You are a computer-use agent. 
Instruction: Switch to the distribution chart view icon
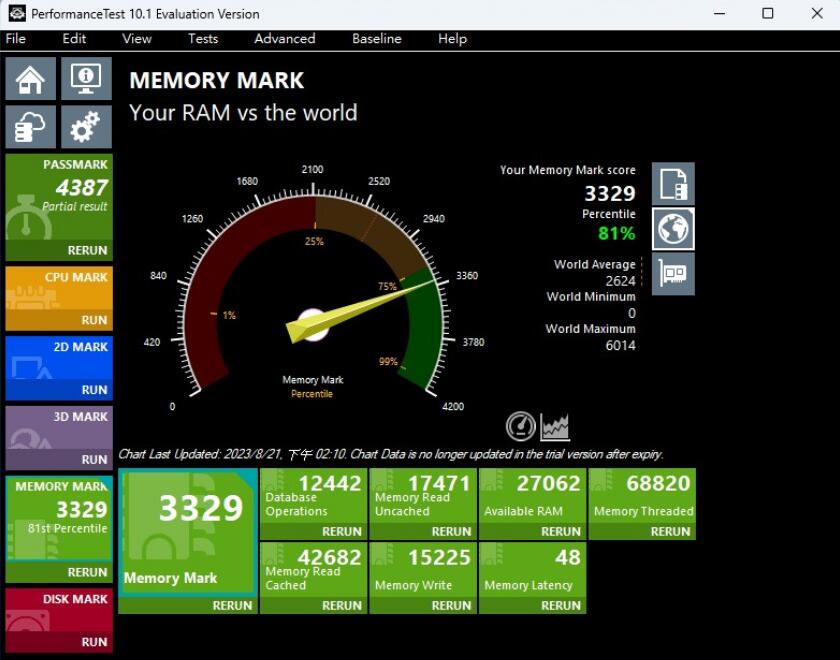coord(555,426)
